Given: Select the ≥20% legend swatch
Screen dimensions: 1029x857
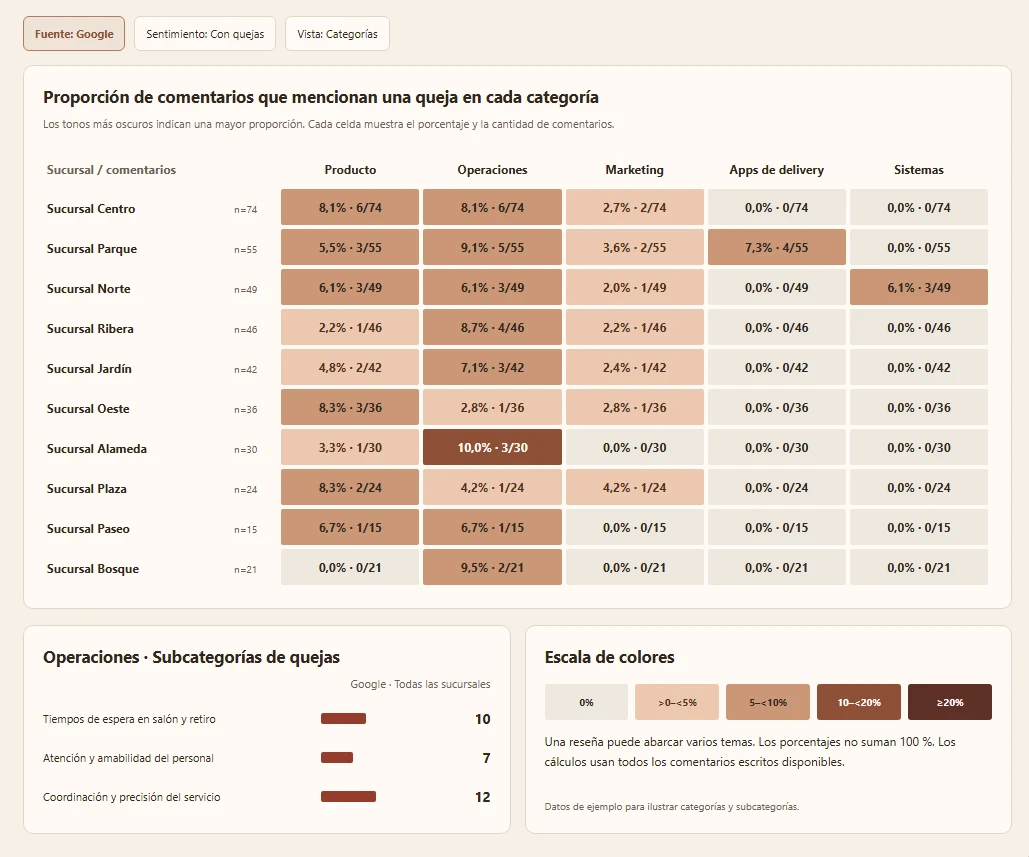Looking at the screenshot, I should click(950, 702).
